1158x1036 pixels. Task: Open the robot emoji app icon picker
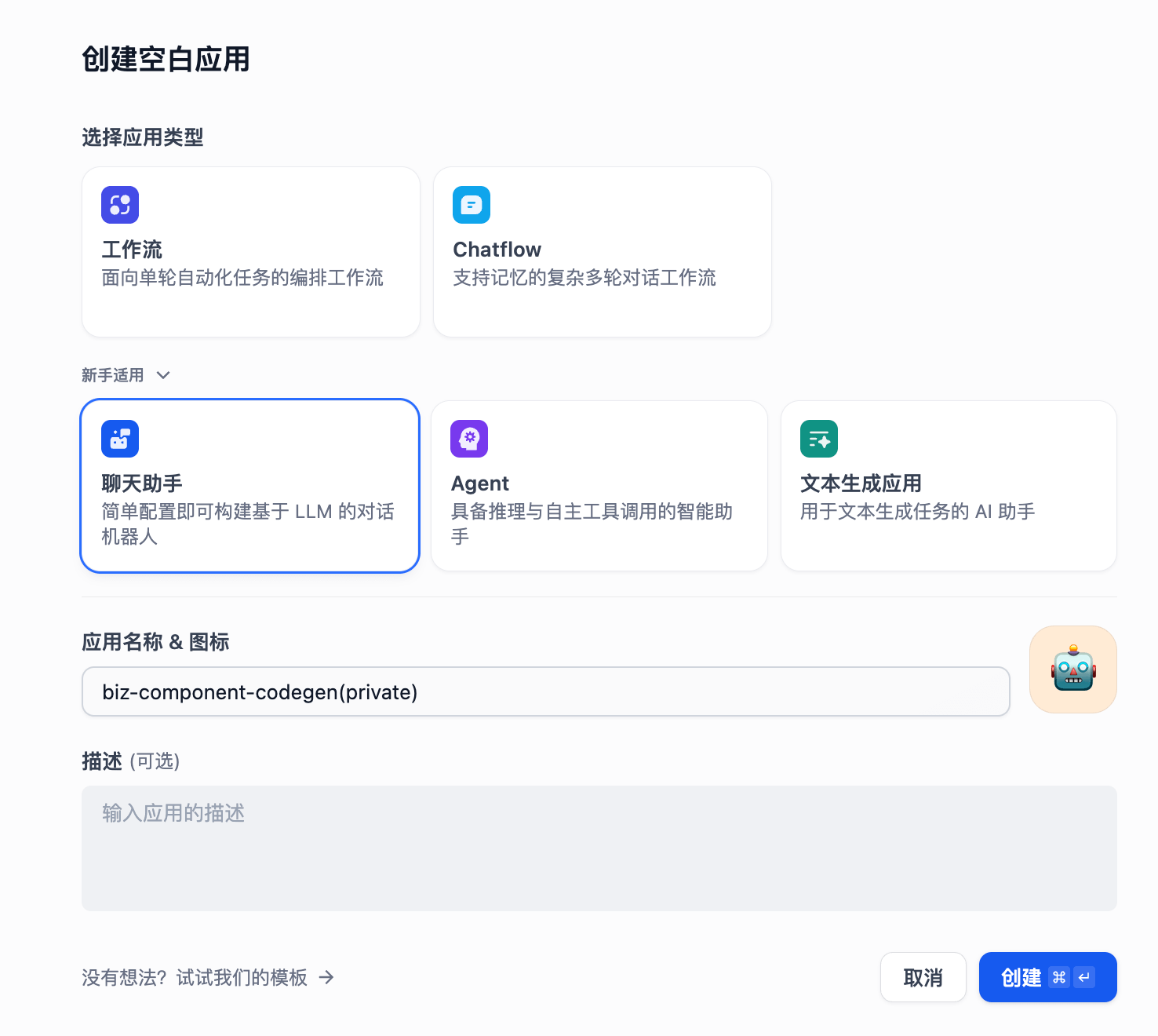1072,669
